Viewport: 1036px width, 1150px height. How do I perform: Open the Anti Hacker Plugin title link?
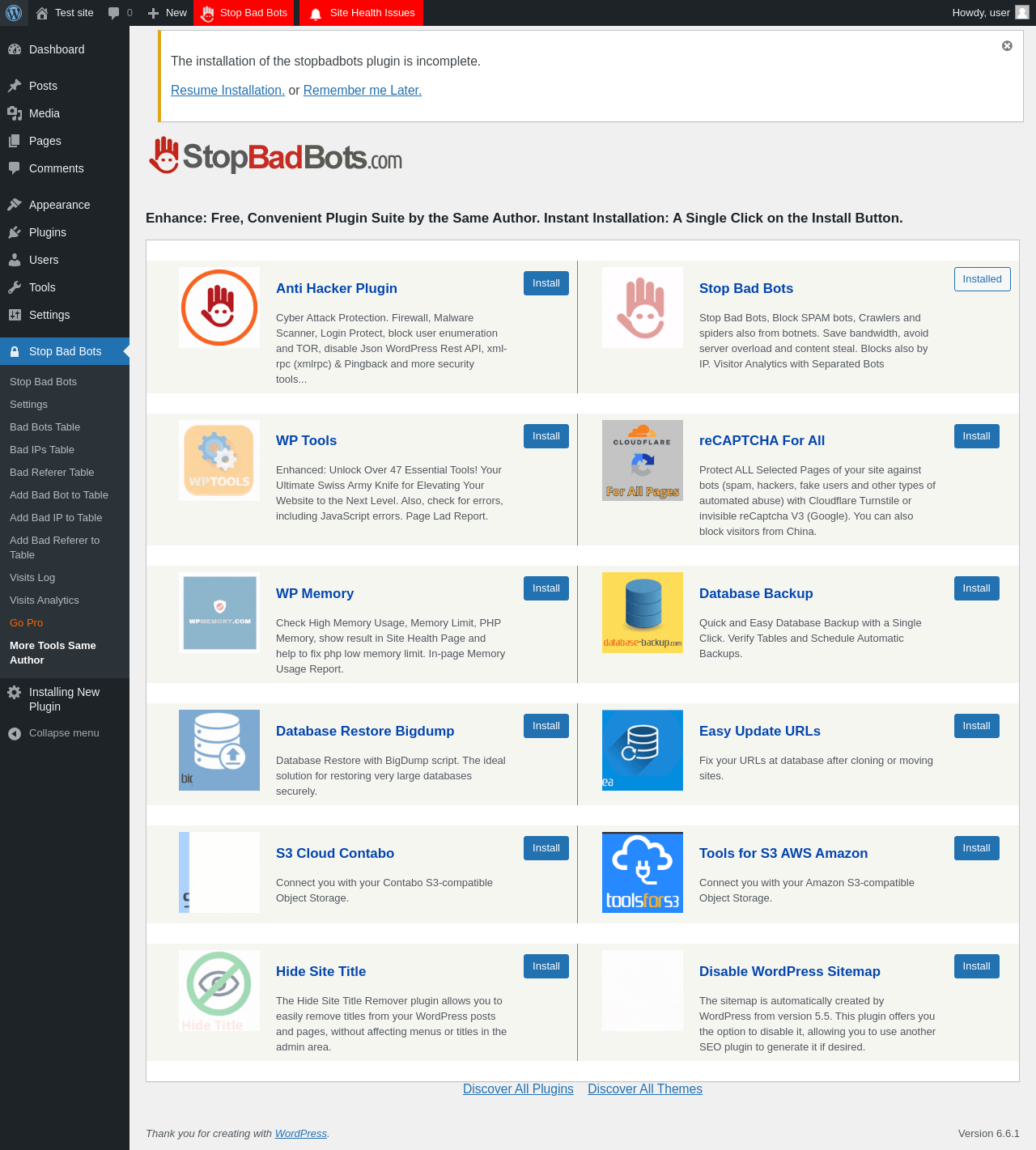point(337,288)
